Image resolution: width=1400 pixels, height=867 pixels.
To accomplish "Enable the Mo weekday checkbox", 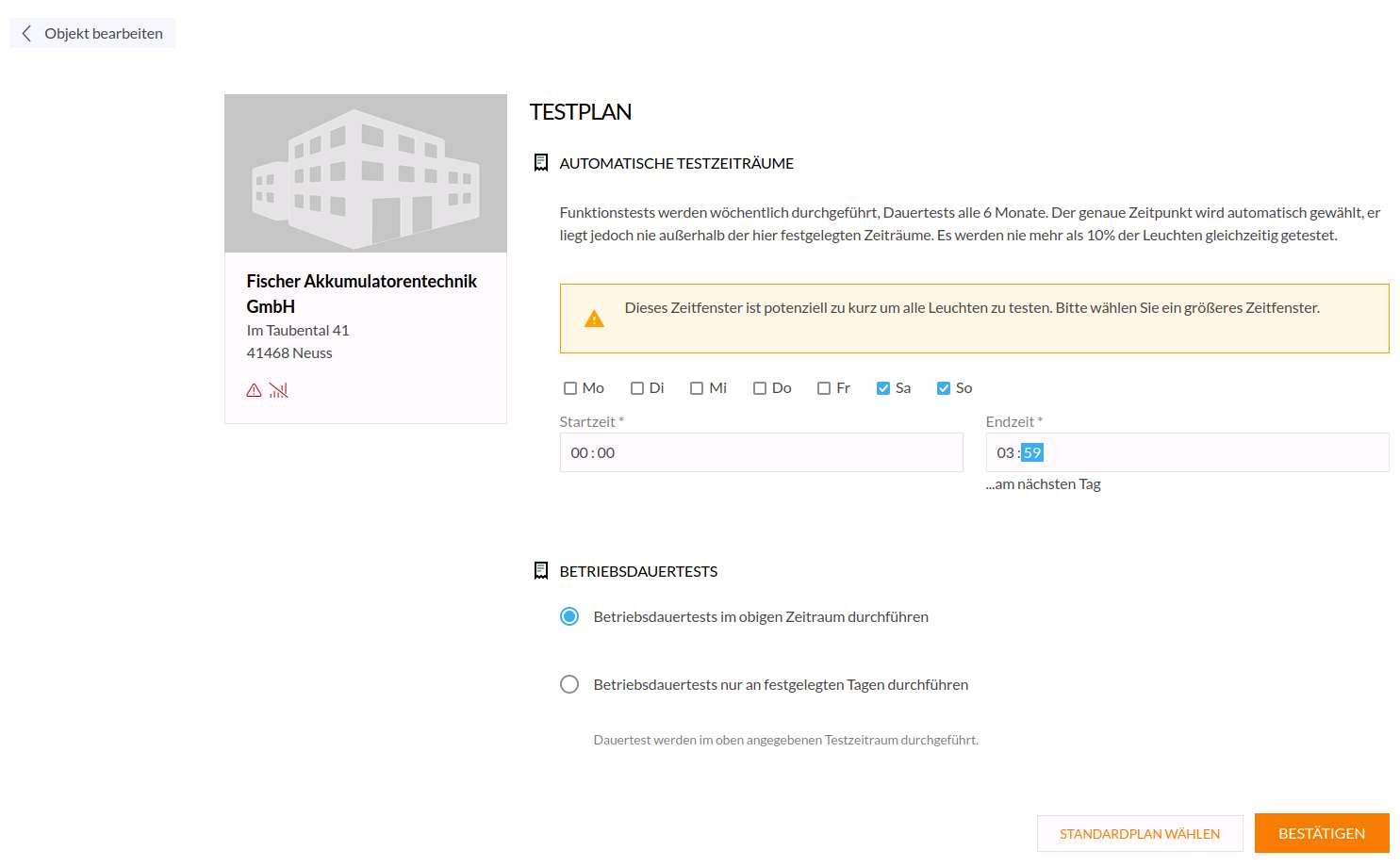I will [569, 388].
